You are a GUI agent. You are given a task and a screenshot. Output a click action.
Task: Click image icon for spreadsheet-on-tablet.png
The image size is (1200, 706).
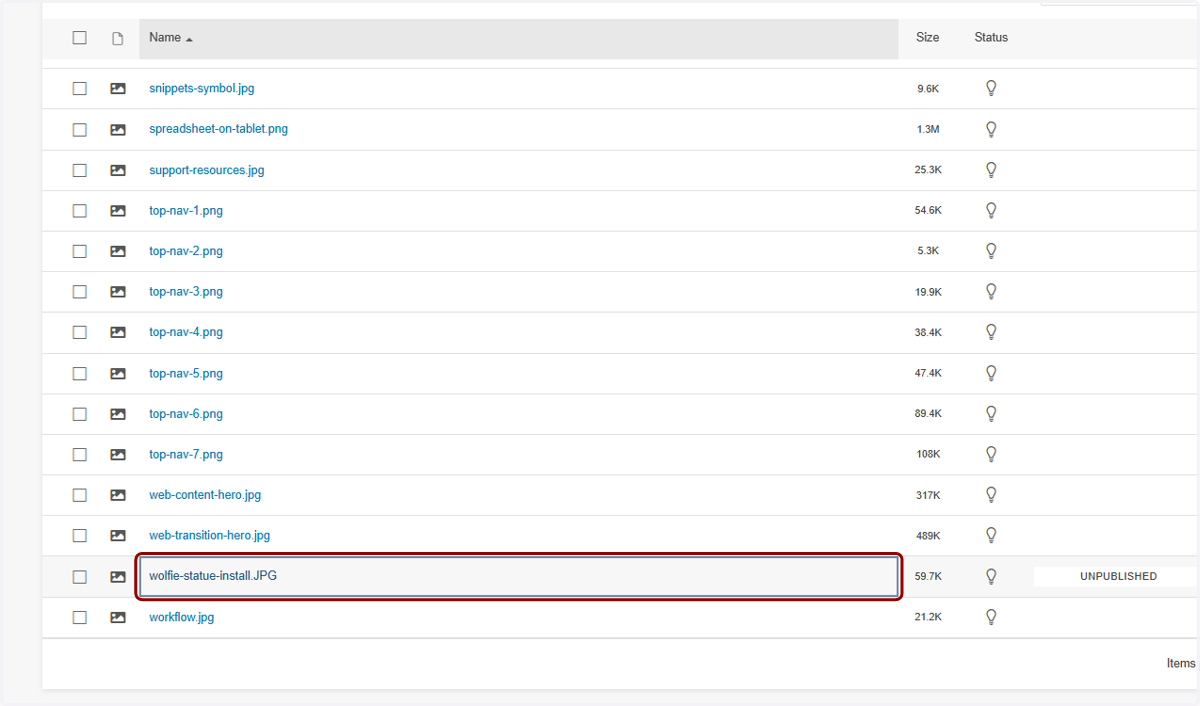[x=118, y=130]
